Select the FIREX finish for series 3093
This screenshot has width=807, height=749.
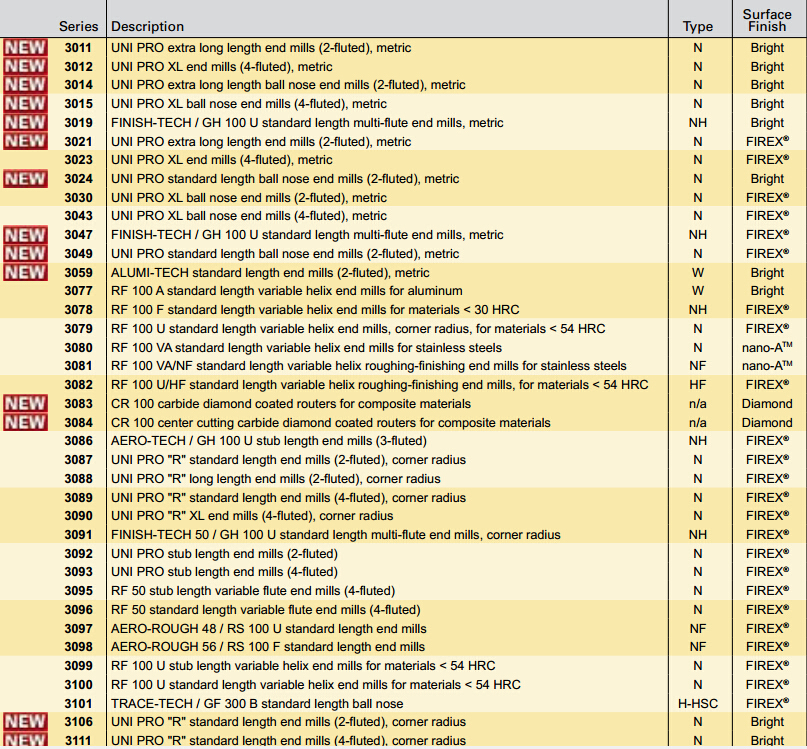[767, 572]
